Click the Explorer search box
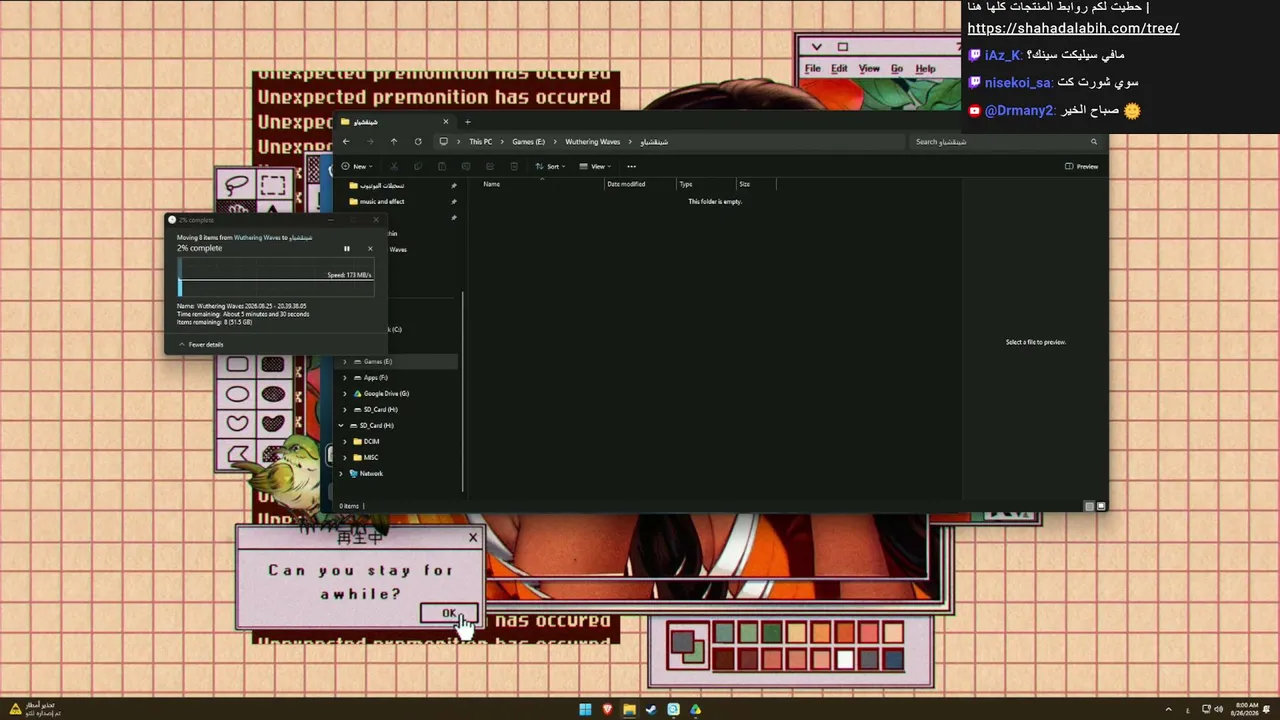The image size is (1280, 720). 1006,142
